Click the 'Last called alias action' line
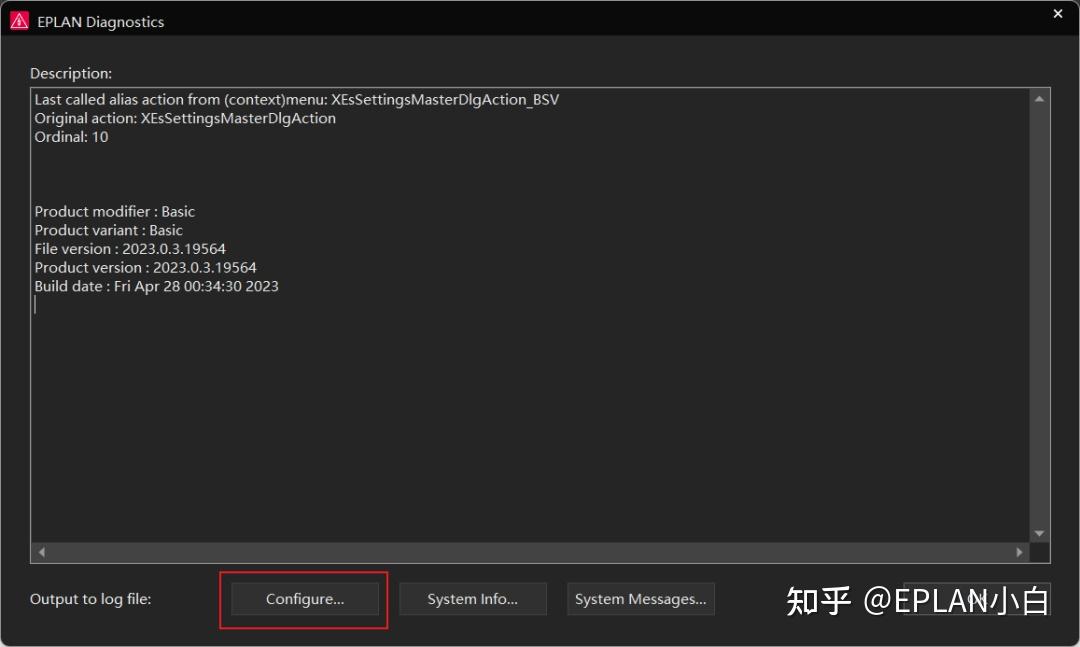The image size is (1080, 647). click(297, 100)
